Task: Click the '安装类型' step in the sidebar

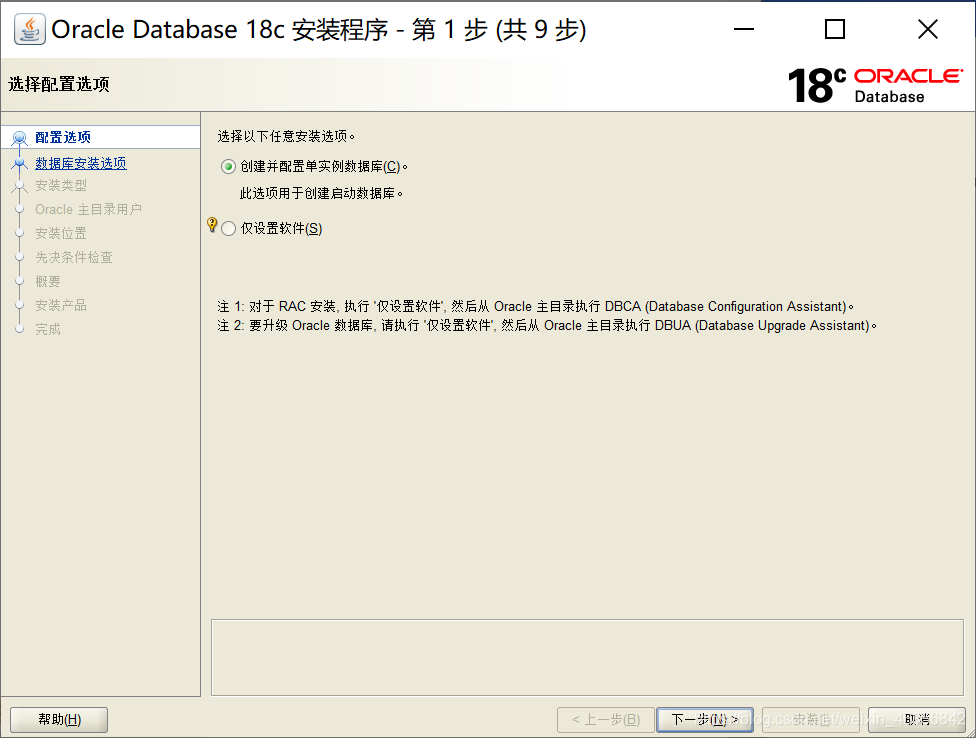Action: pos(61,185)
